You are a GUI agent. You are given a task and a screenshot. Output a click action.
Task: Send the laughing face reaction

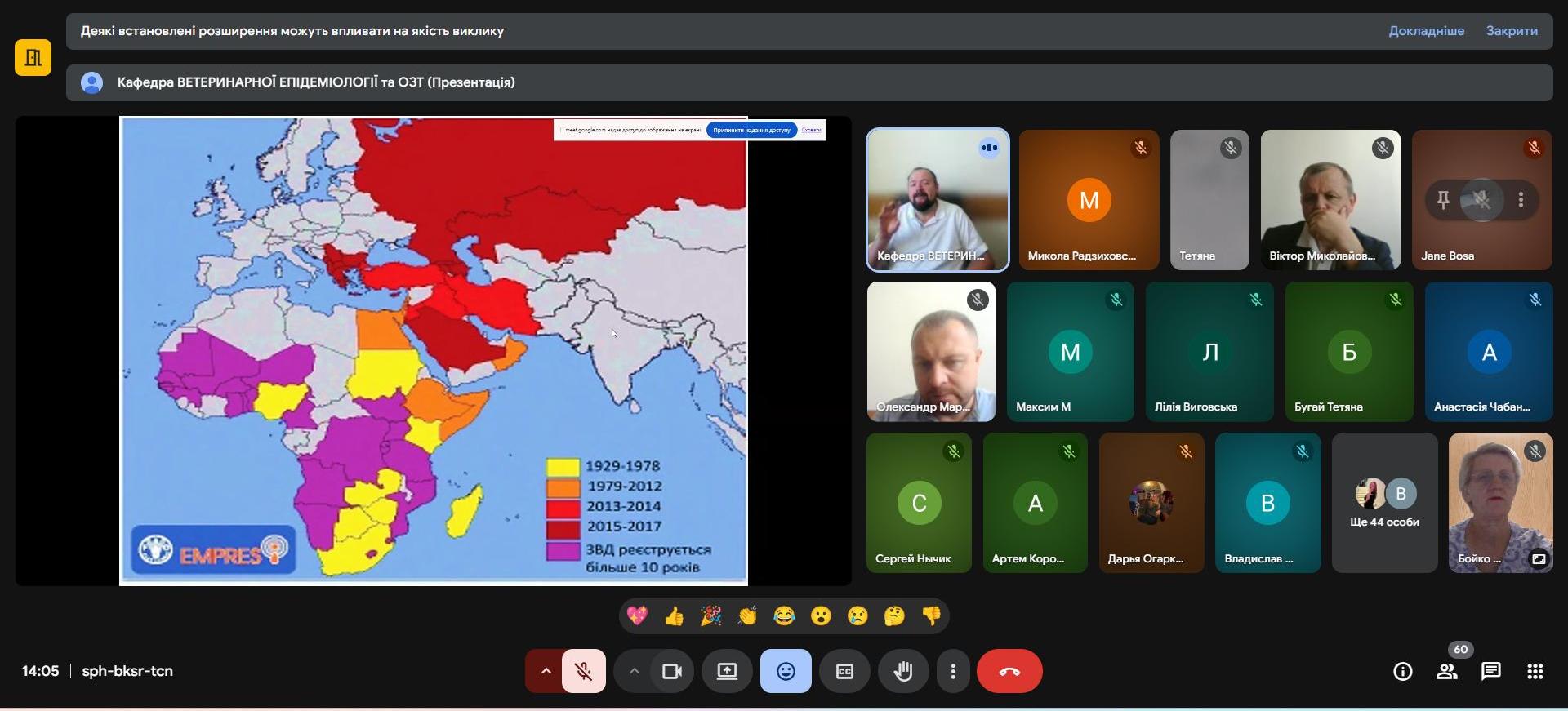click(784, 615)
